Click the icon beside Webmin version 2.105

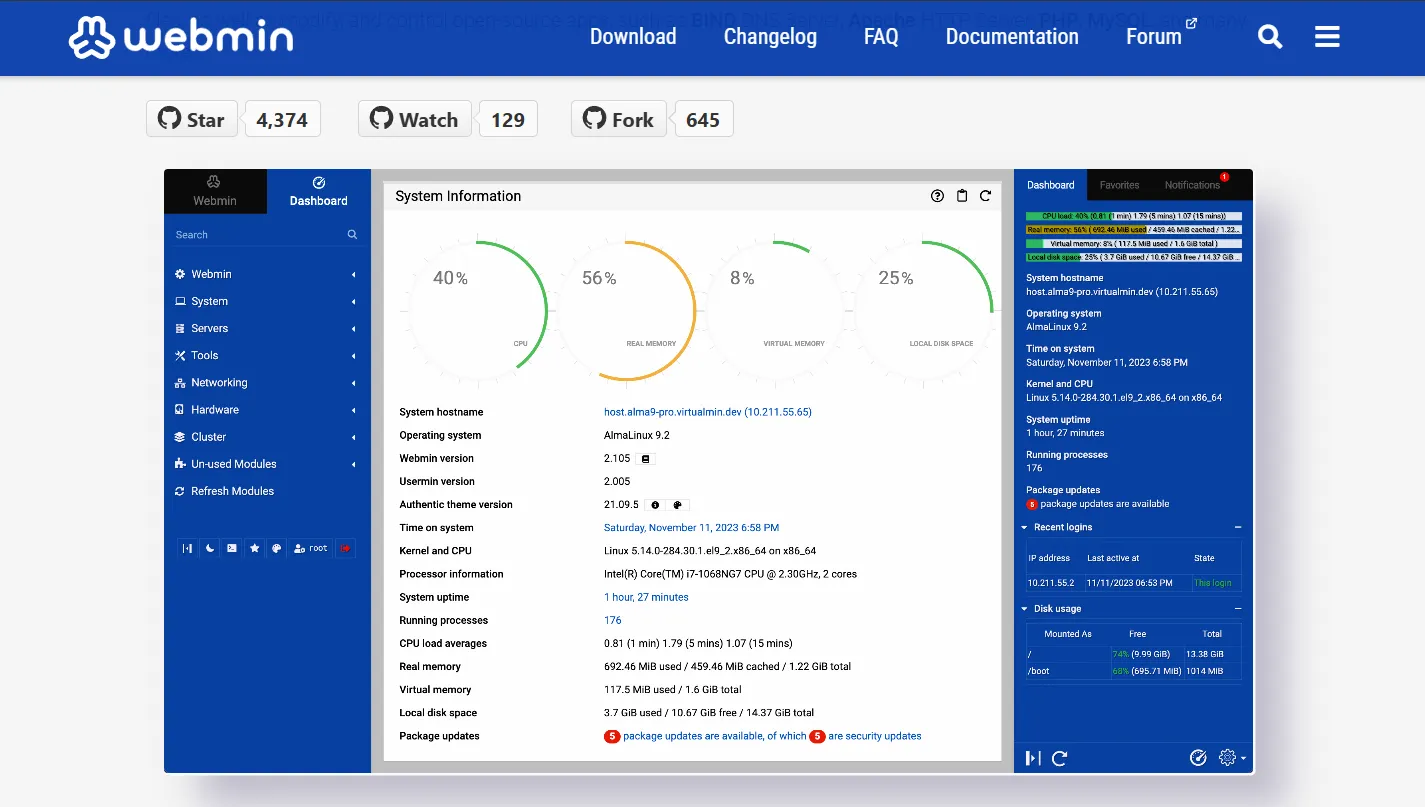point(646,459)
